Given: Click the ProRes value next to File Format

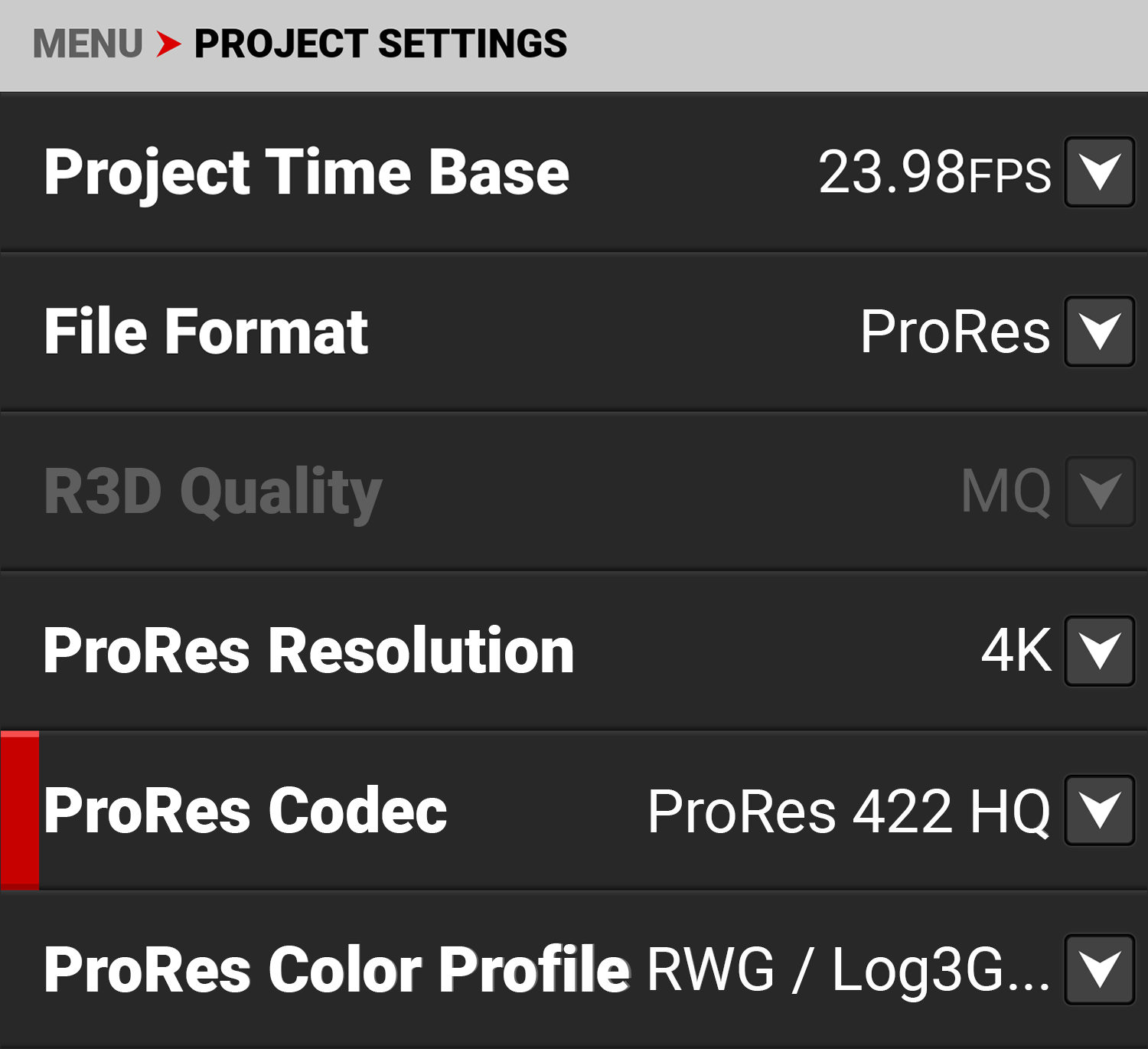Looking at the screenshot, I should click(955, 332).
